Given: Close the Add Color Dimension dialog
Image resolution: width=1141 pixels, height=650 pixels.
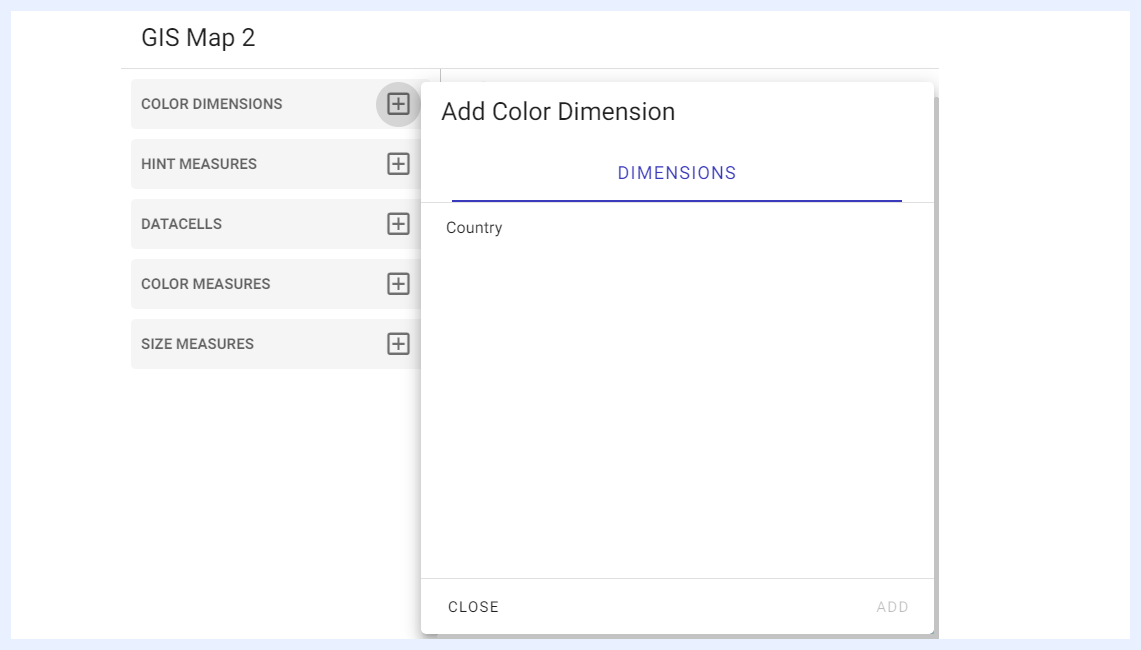Looking at the screenshot, I should click(473, 607).
